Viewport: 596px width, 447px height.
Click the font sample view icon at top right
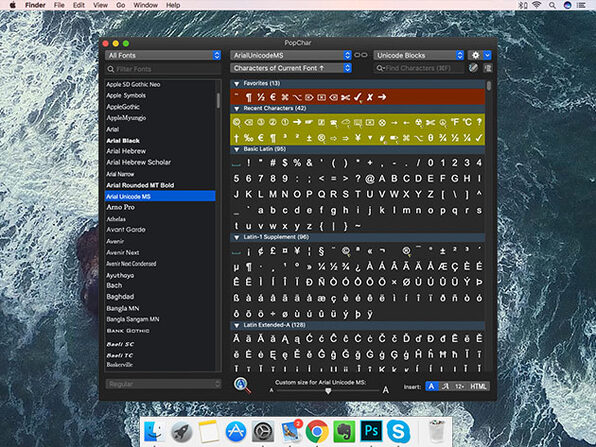pyautogui.click(x=488, y=68)
